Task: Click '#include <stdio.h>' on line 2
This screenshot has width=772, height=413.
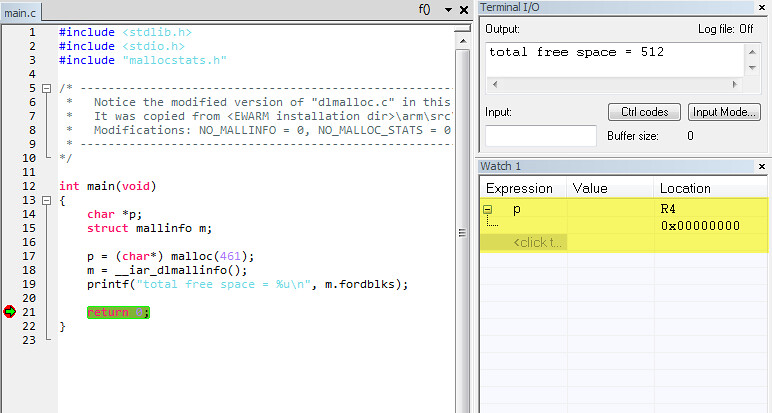Action: [122, 46]
